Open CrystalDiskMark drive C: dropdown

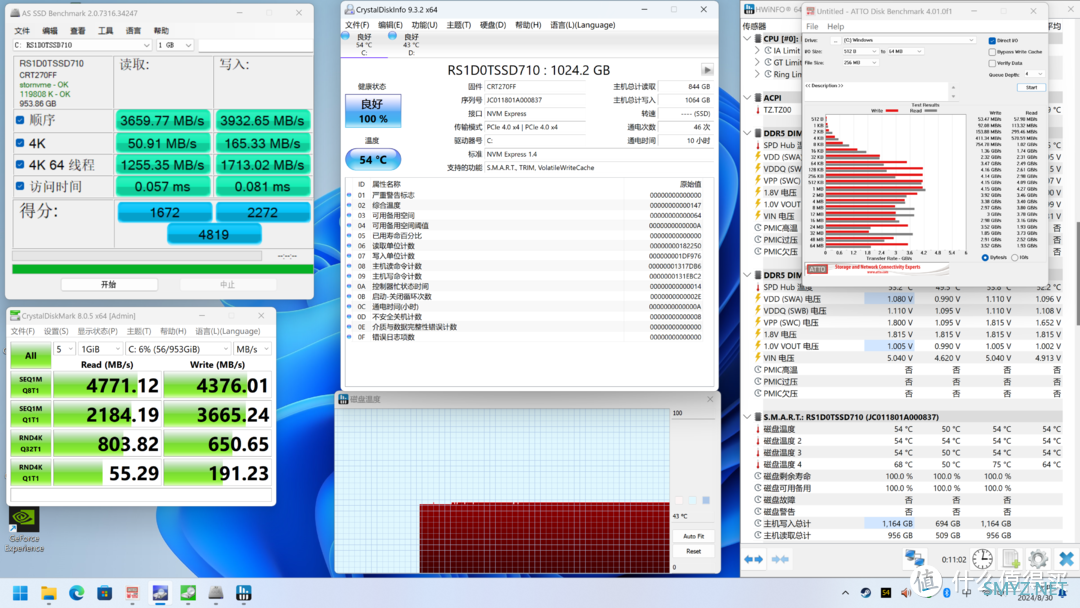pyautogui.click(x=178, y=349)
